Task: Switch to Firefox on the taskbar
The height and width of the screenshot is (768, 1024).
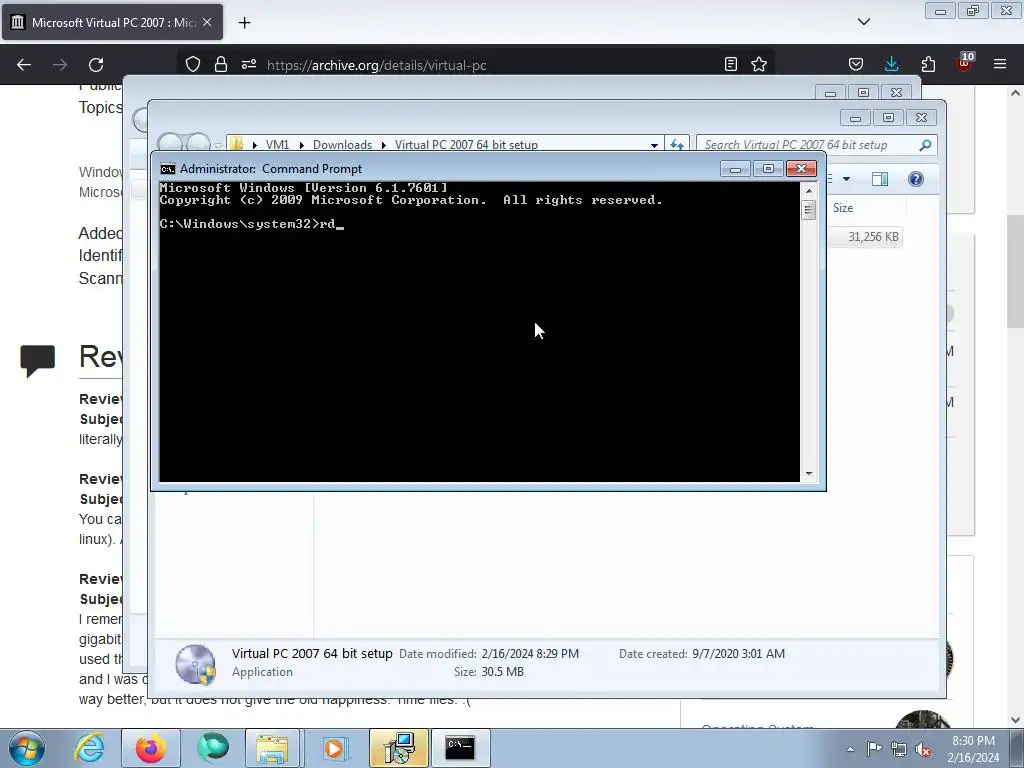Action: pos(150,748)
